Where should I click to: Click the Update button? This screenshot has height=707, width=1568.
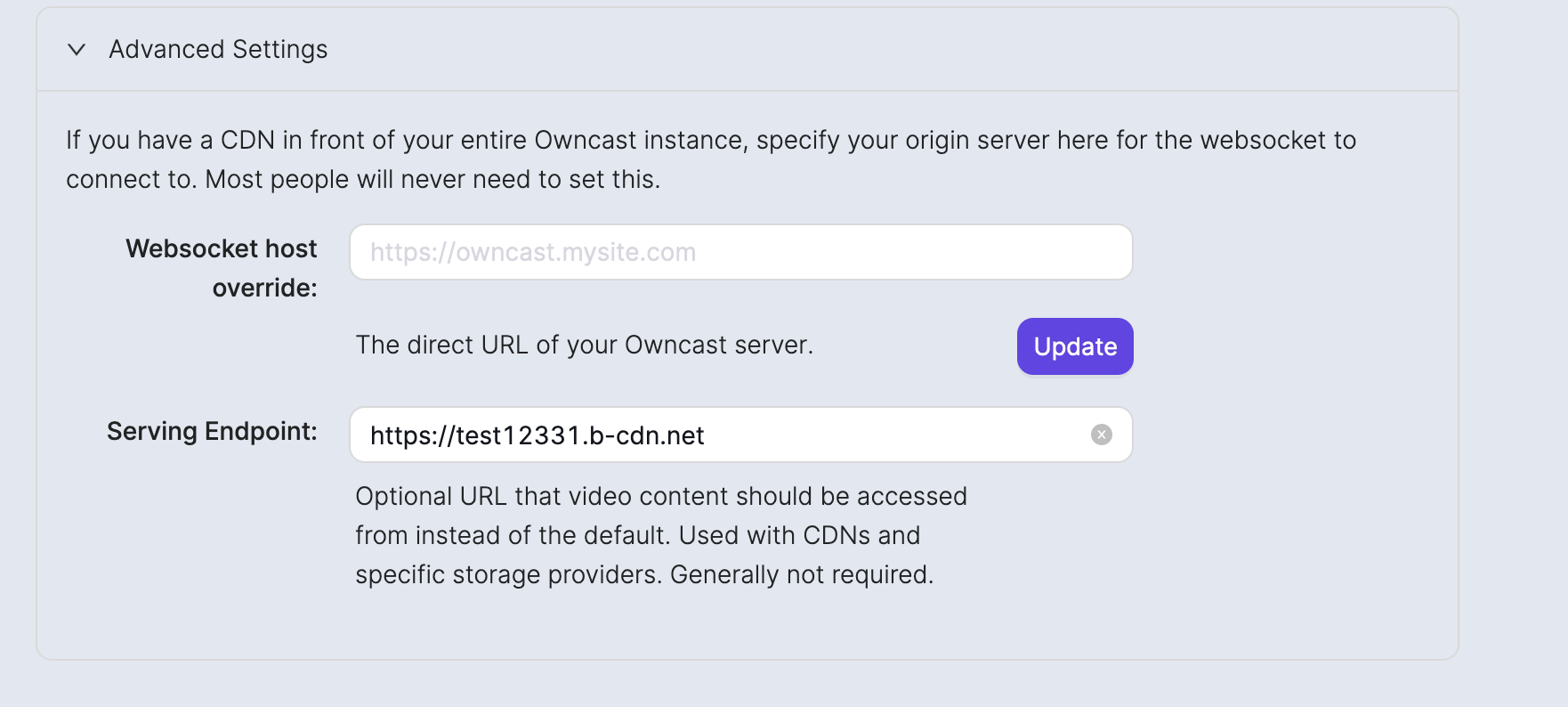point(1074,346)
